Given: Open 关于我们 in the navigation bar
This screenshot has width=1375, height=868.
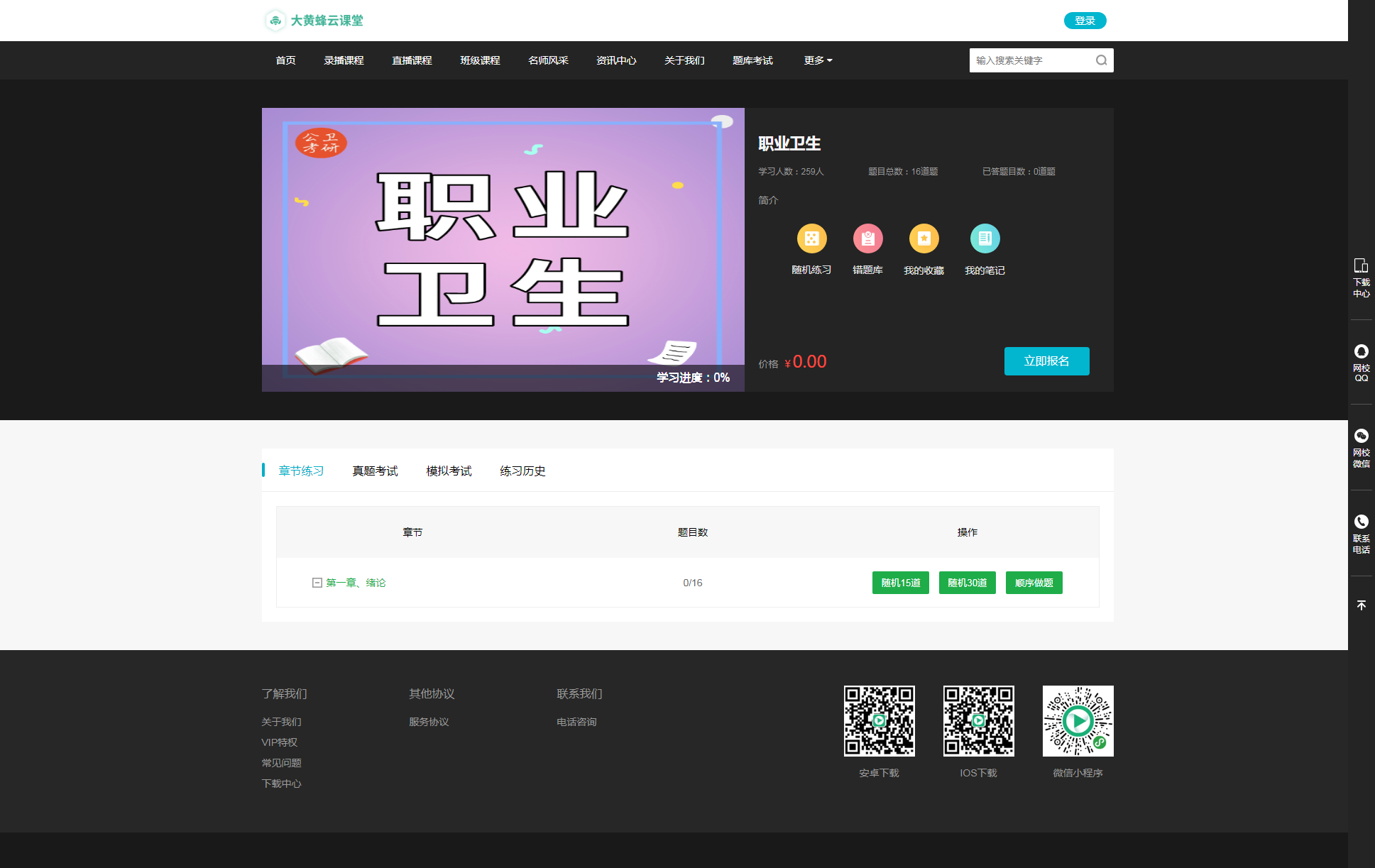Looking at the screenshot, I should click(x=684, y=60).
